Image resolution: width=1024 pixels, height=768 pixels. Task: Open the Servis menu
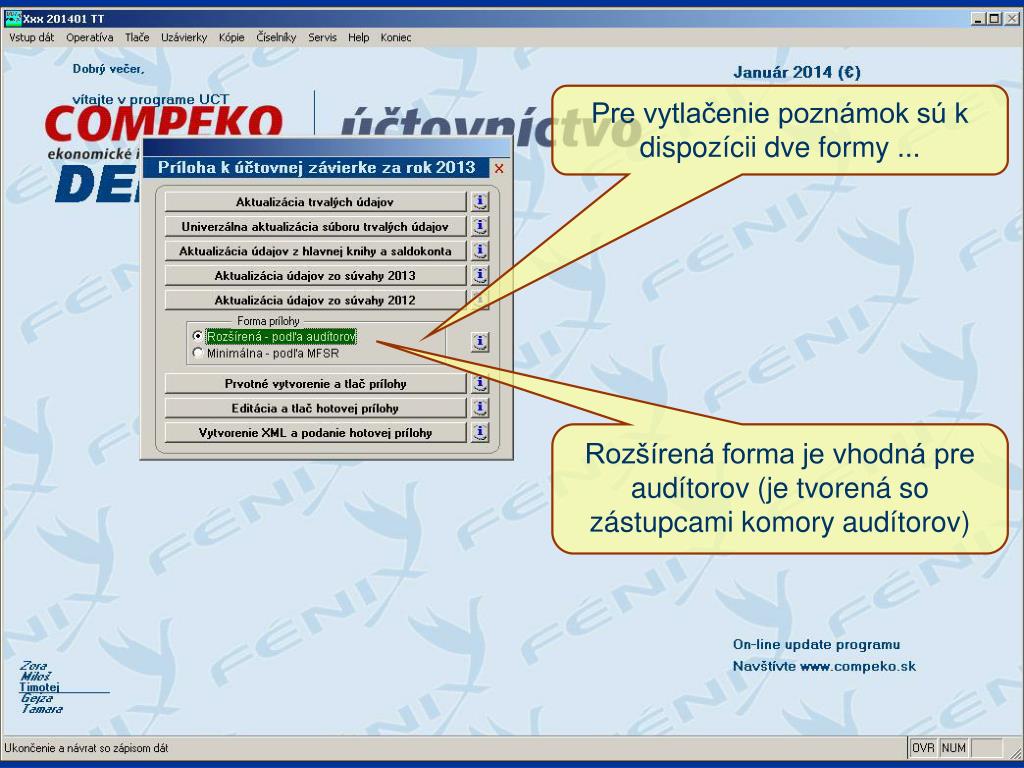(323, 38)
